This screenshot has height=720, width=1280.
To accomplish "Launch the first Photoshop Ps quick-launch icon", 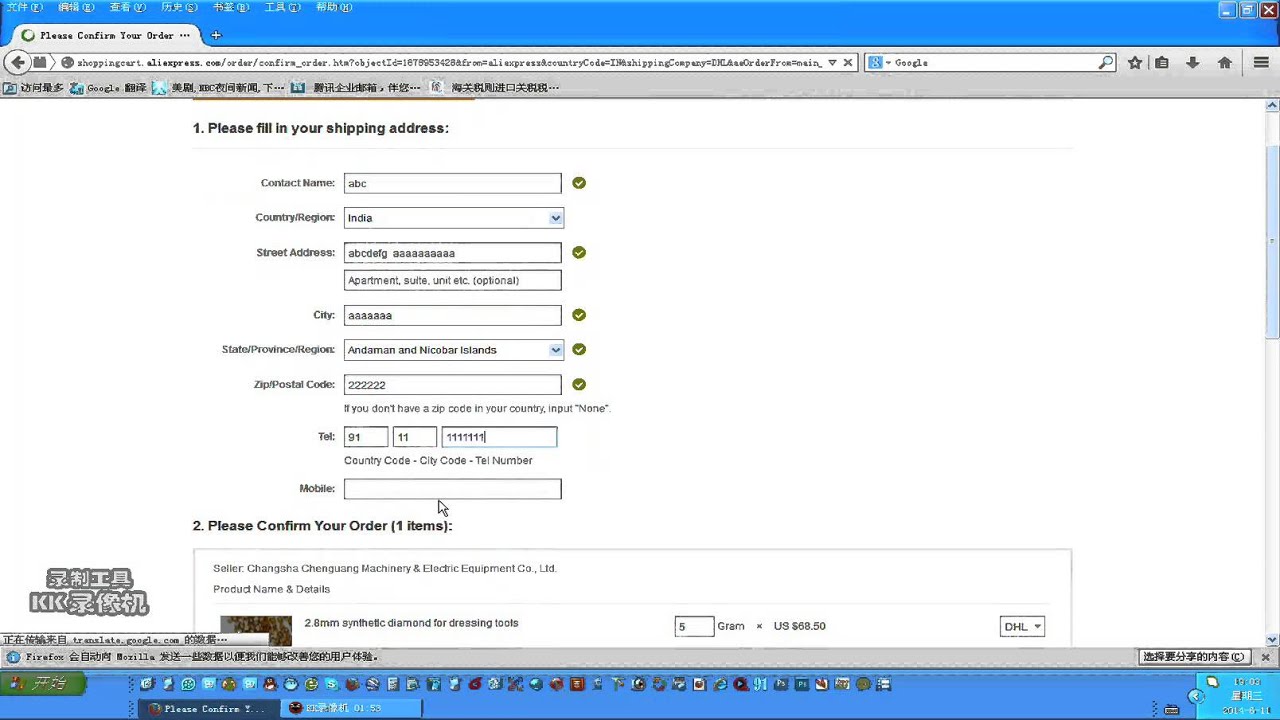I will [x=781, y=684].
